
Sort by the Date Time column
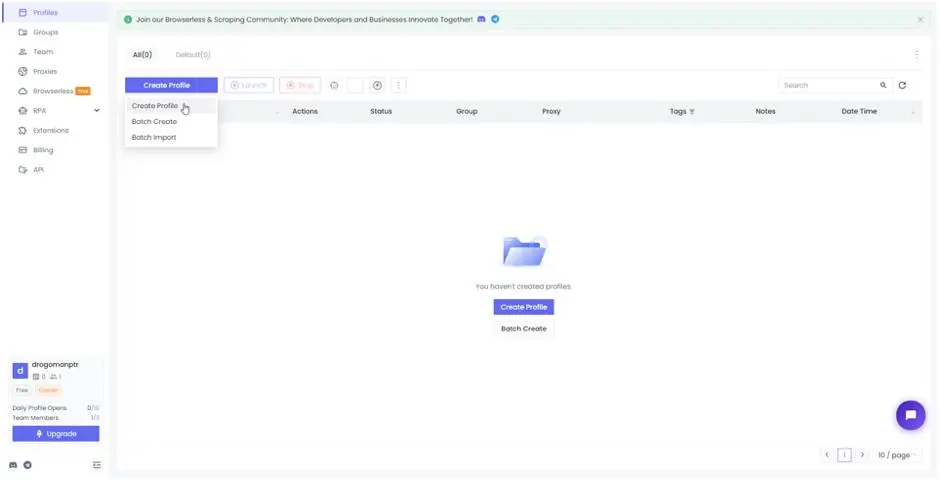point(859,111)
